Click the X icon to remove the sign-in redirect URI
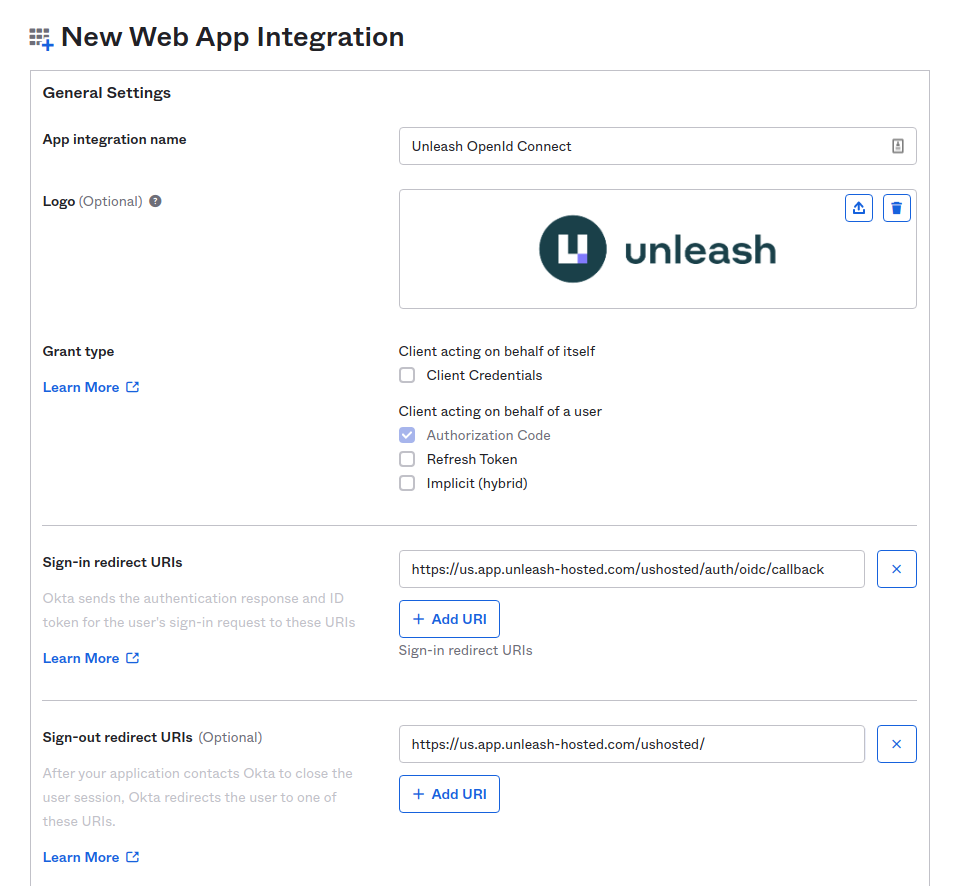 (x=896, y=568)
